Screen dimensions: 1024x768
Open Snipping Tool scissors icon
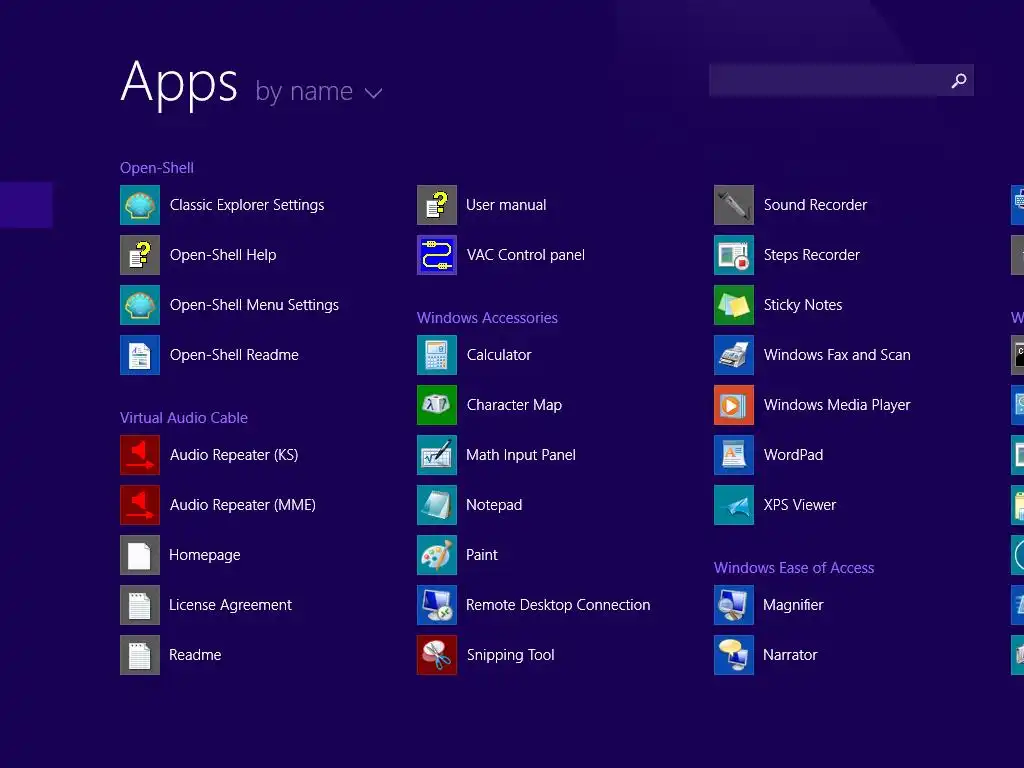(x=437, y=655)
